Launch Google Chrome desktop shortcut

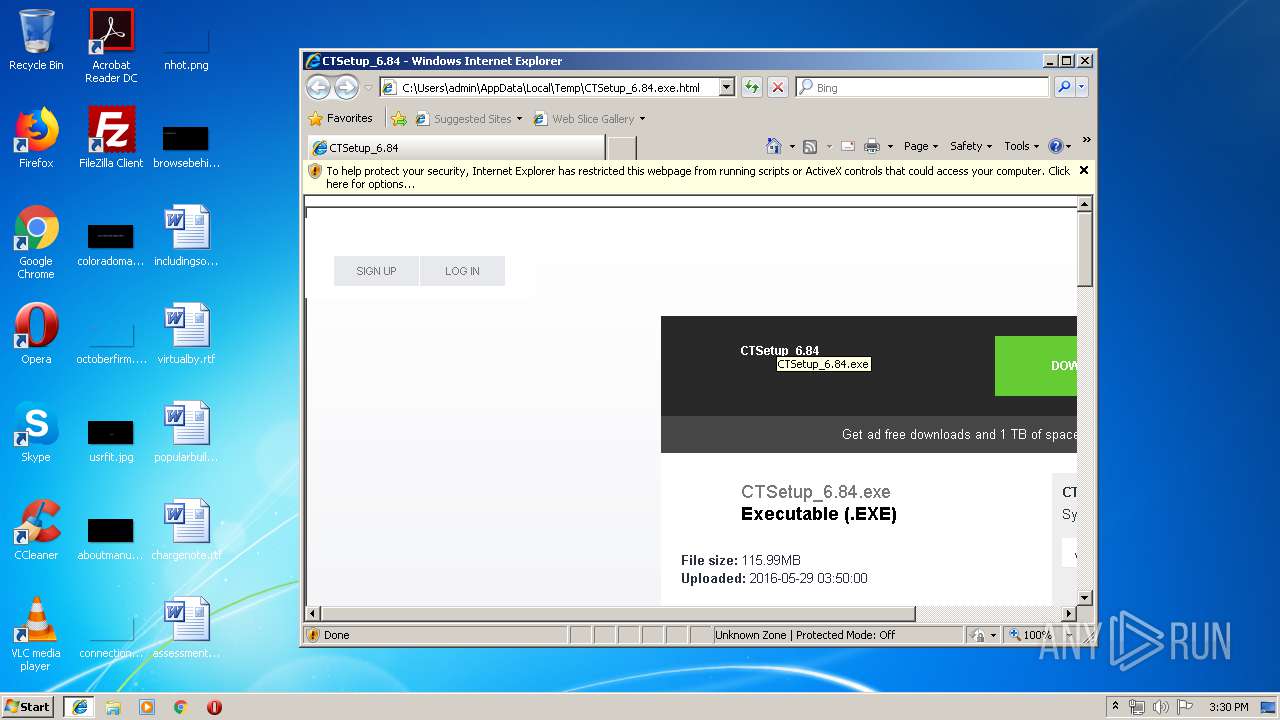pos(36,242)
